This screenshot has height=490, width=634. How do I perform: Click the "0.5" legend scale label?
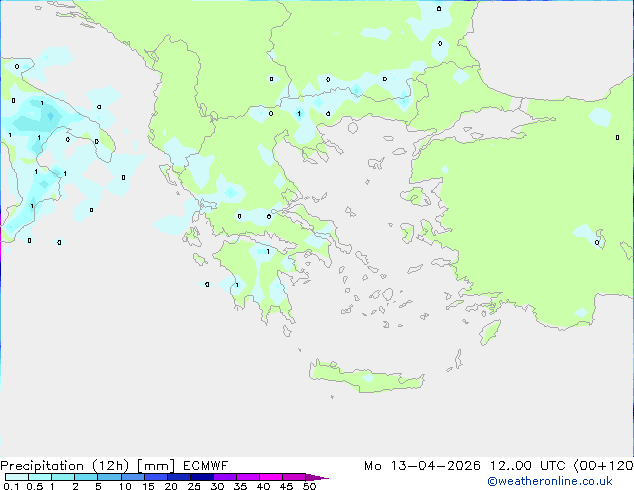(35, 486)
